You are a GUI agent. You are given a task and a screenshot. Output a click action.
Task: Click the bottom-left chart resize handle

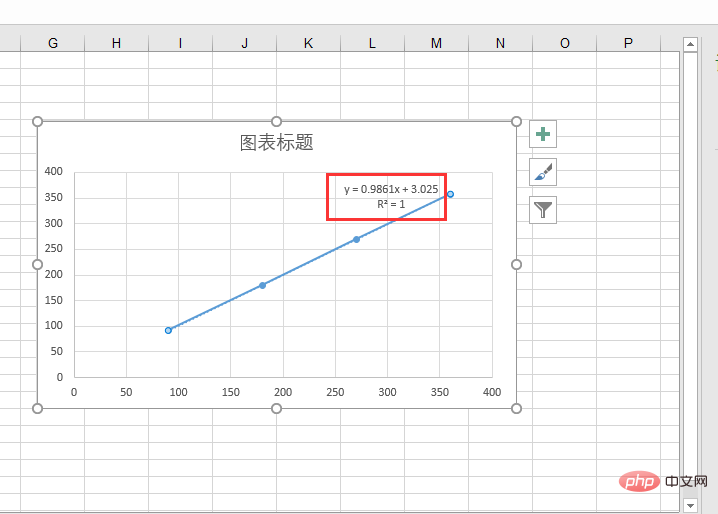tap(38, 408)
